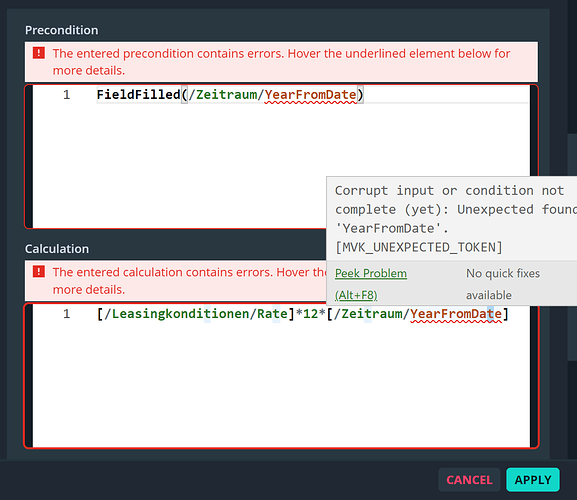Click the Leasingkonditionen path in the calculation
Screen dimensions: 577x500
[180, 314]
